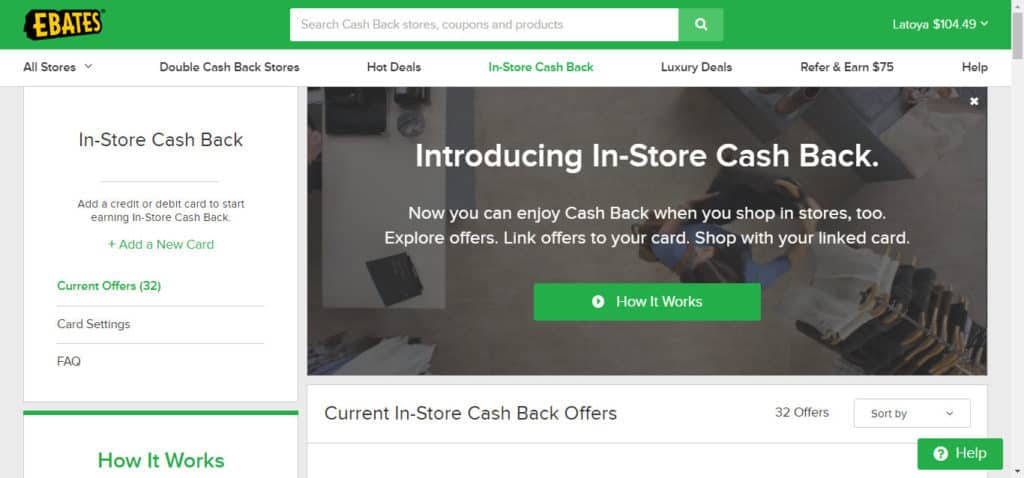Screen dimensions: 1024x478
Task: Click Help in the top navigation
Action: point(974,67)
